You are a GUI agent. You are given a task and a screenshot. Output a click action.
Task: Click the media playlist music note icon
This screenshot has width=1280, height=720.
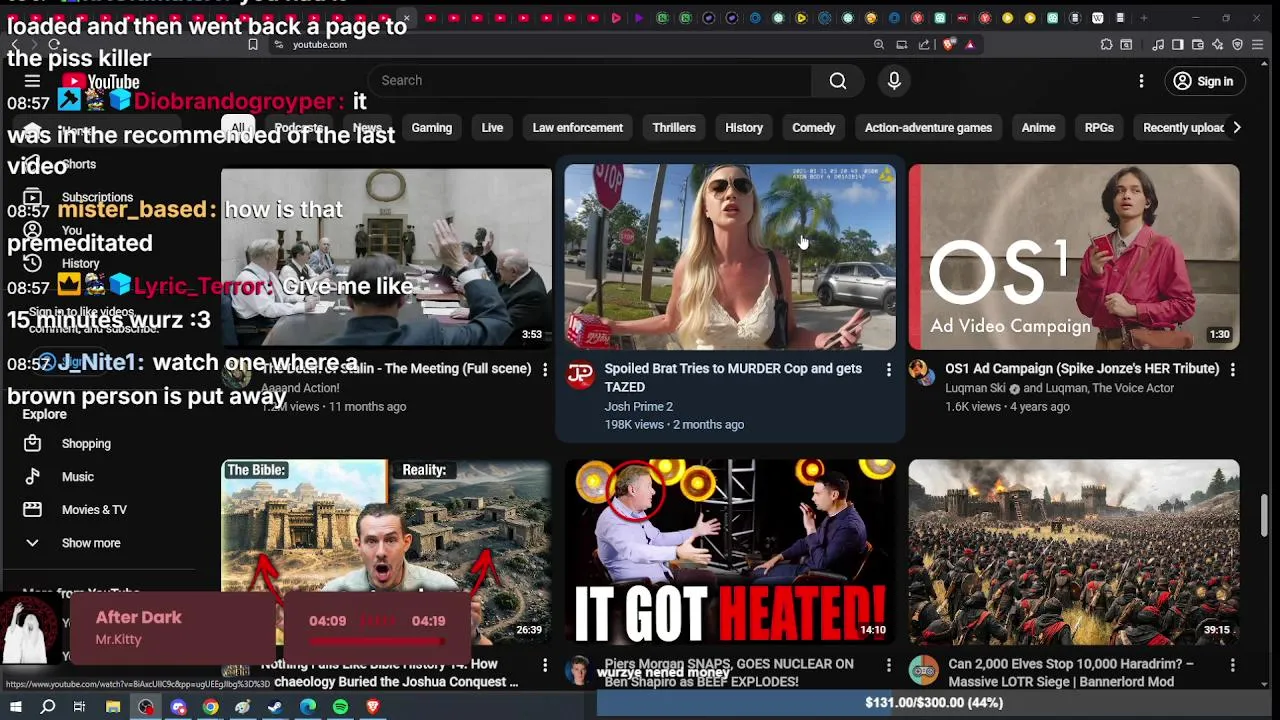[1158, 44]
